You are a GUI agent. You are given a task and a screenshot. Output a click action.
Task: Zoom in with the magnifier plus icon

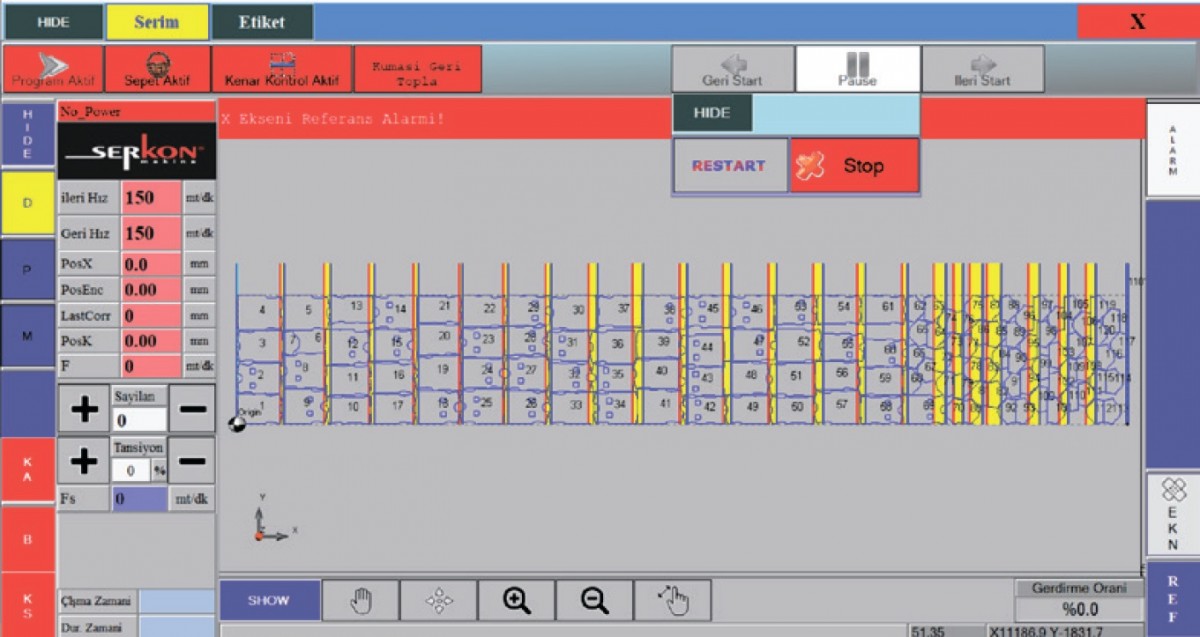tap(516, 600)
